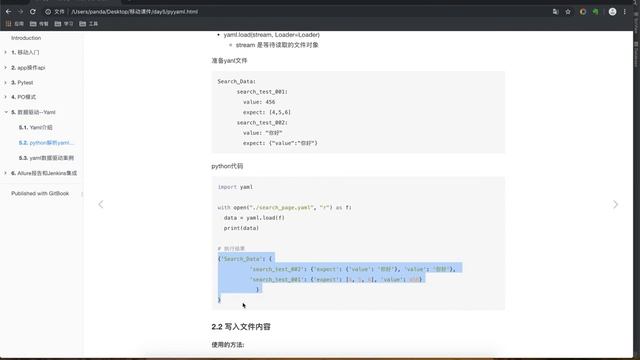The width and height of the screenshot is (640, 360).
Task: Expand the PO模式 chapter chevron
Action: click(6, 97)
